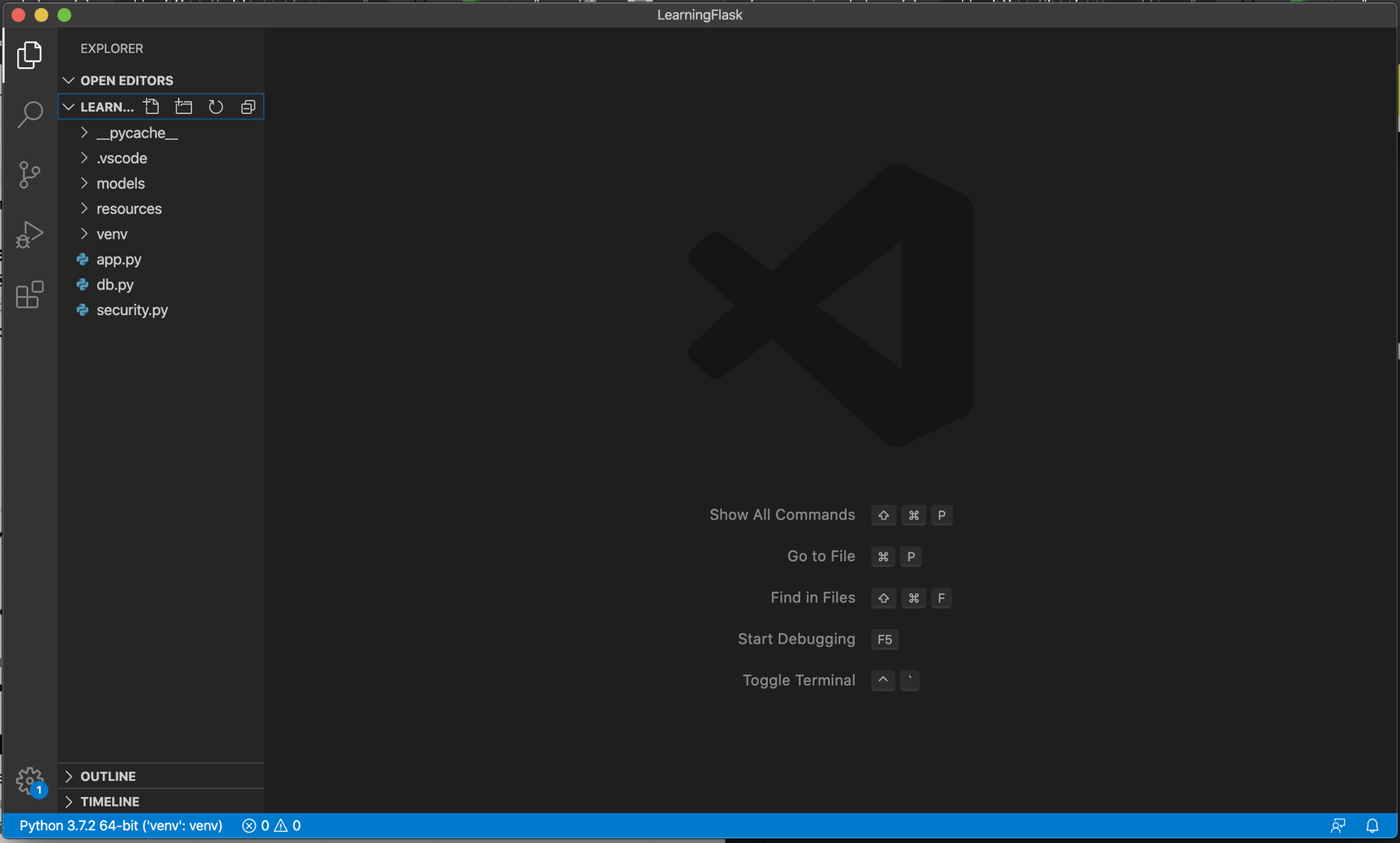The image size is (1400, 843).
Task: Select Python 3.7.2 interpreter in status bar
Action: 121,826
